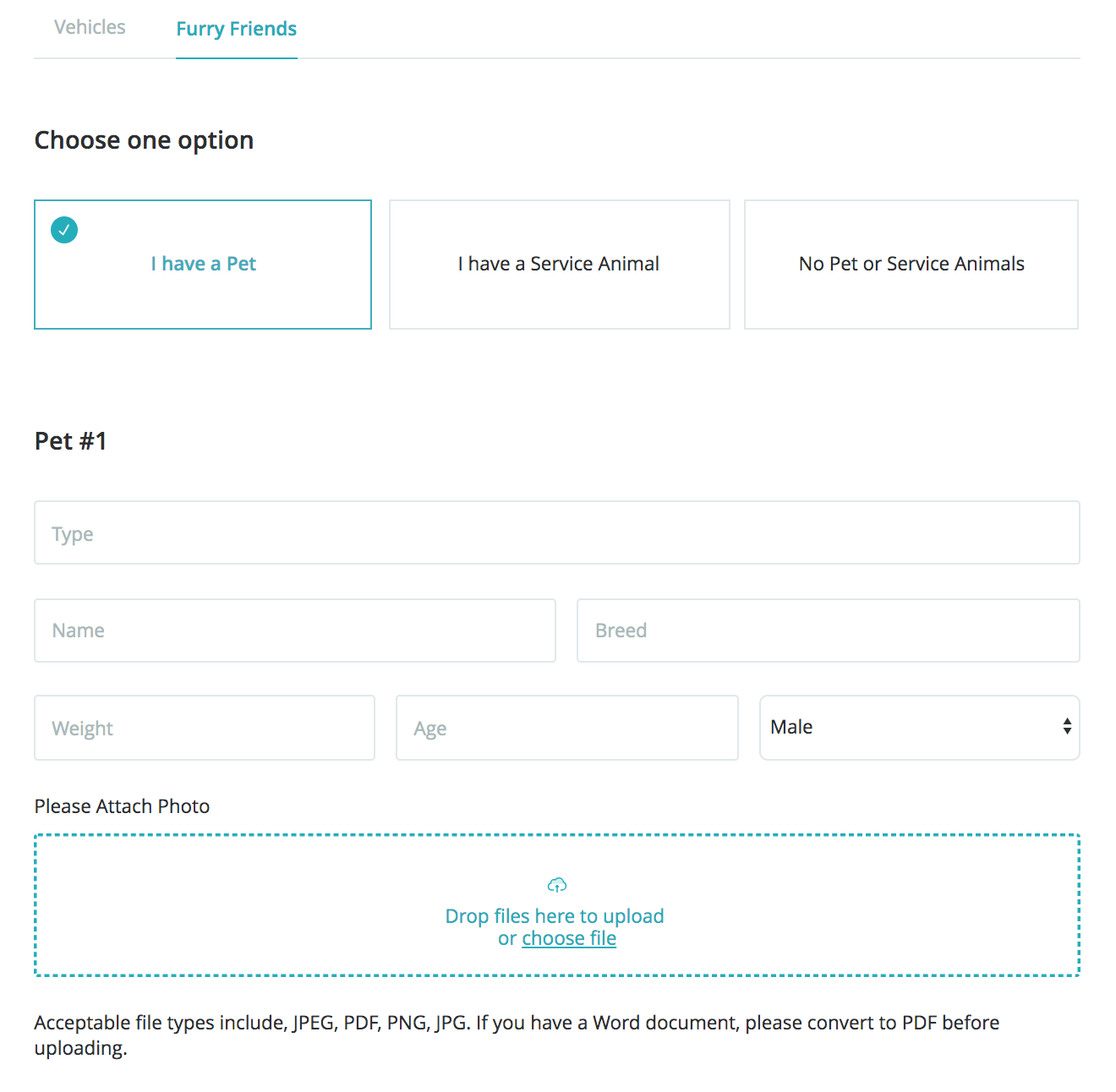Click the Breed text field
Image resolution: width=1116 pixels, height=1092 pixels.
pyautogui.click(x=827, y=631)
